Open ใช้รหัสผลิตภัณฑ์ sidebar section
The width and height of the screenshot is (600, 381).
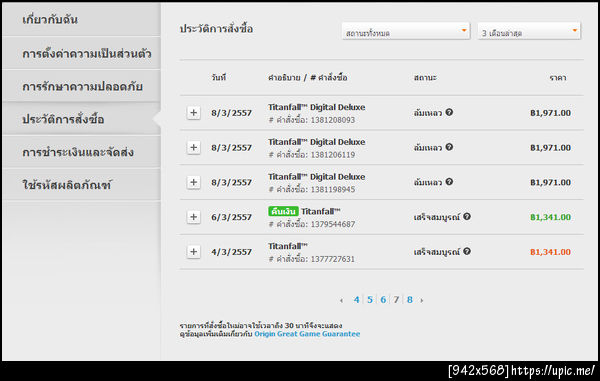(81, 185)
